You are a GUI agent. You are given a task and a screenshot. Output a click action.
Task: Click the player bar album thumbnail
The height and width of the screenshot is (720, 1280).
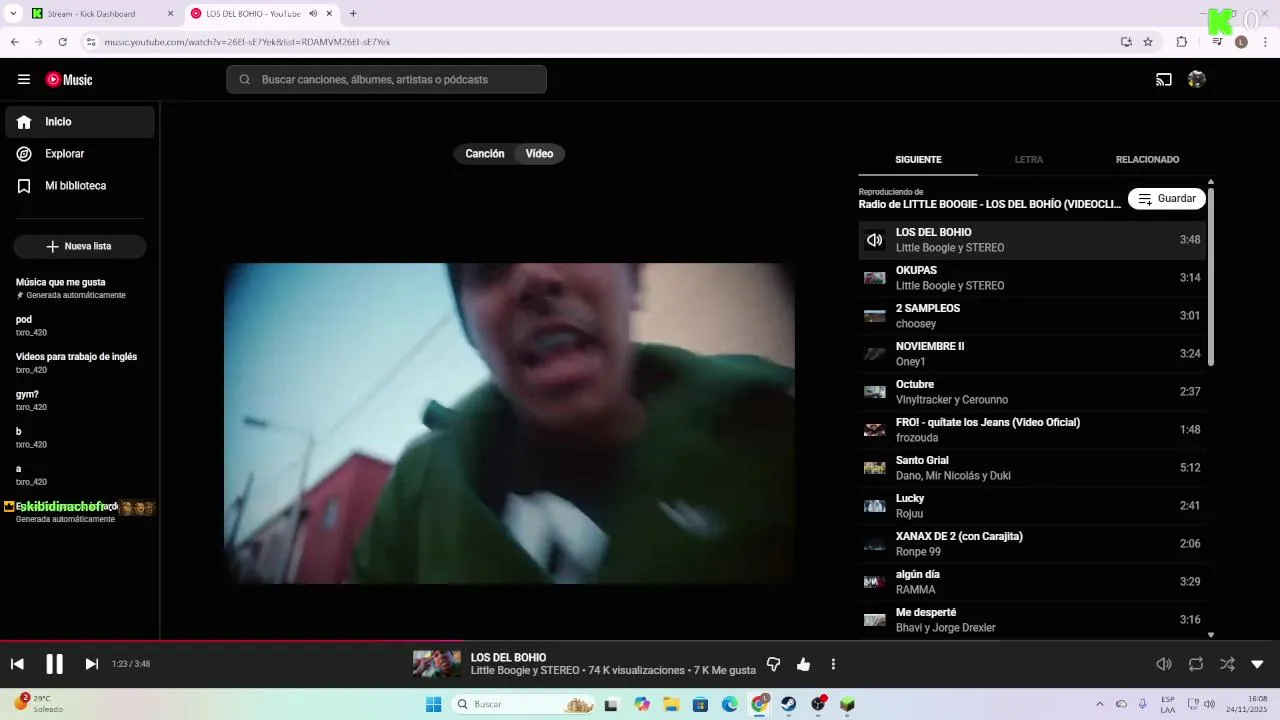[x=437, y=664]
